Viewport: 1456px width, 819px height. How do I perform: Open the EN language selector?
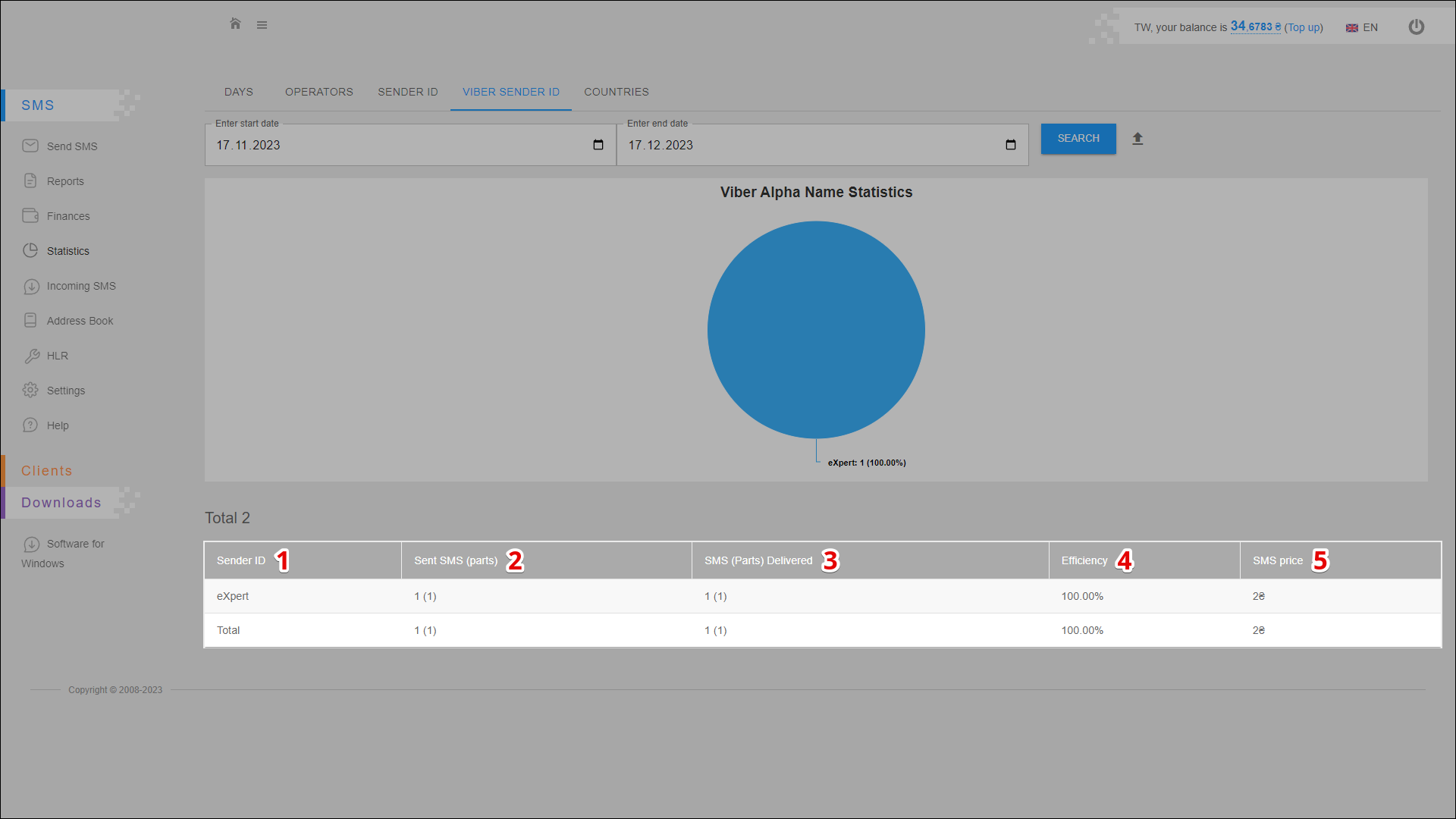(1362, 27)
